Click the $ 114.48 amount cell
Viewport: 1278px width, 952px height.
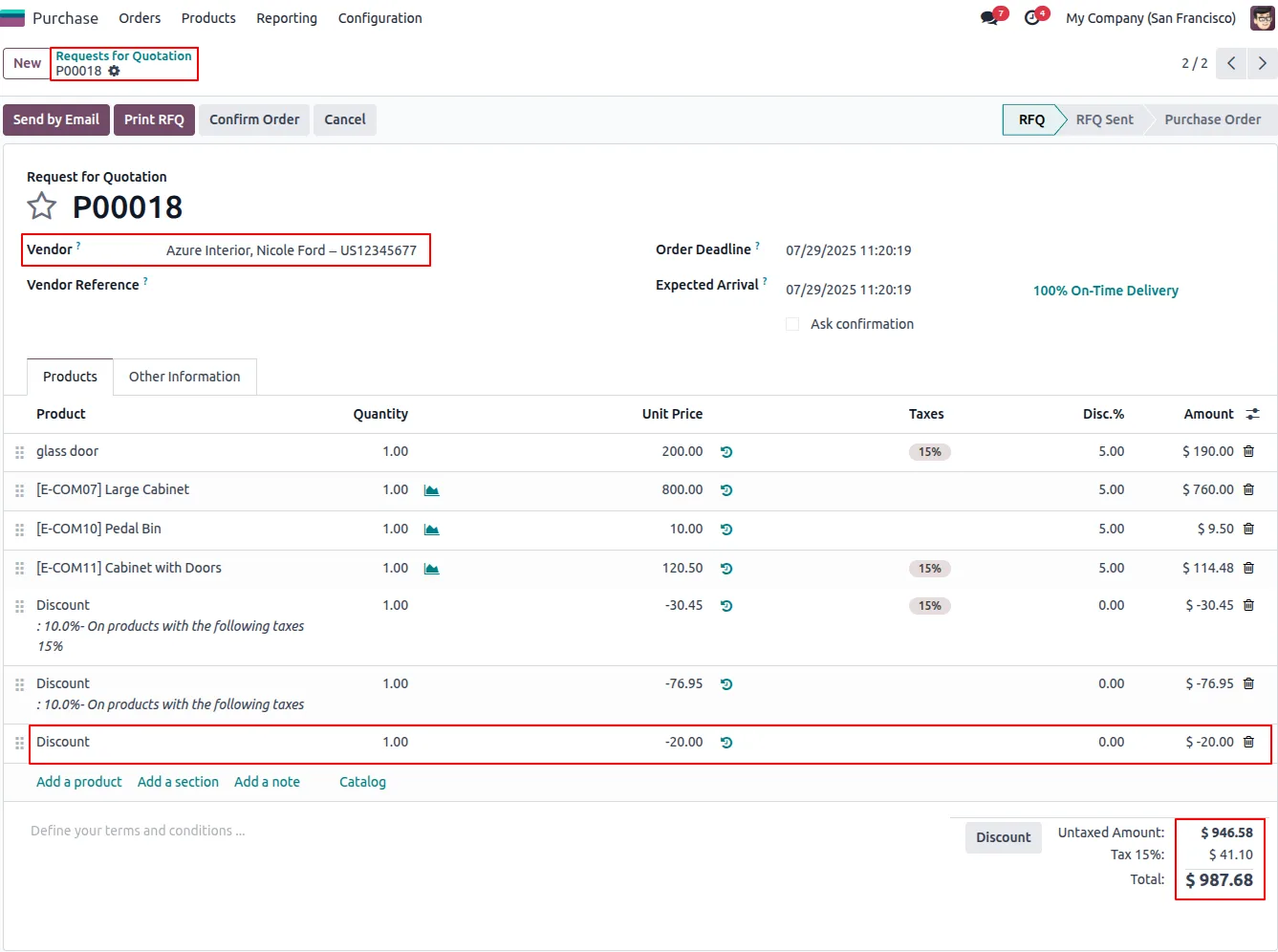click(1208, 568)
